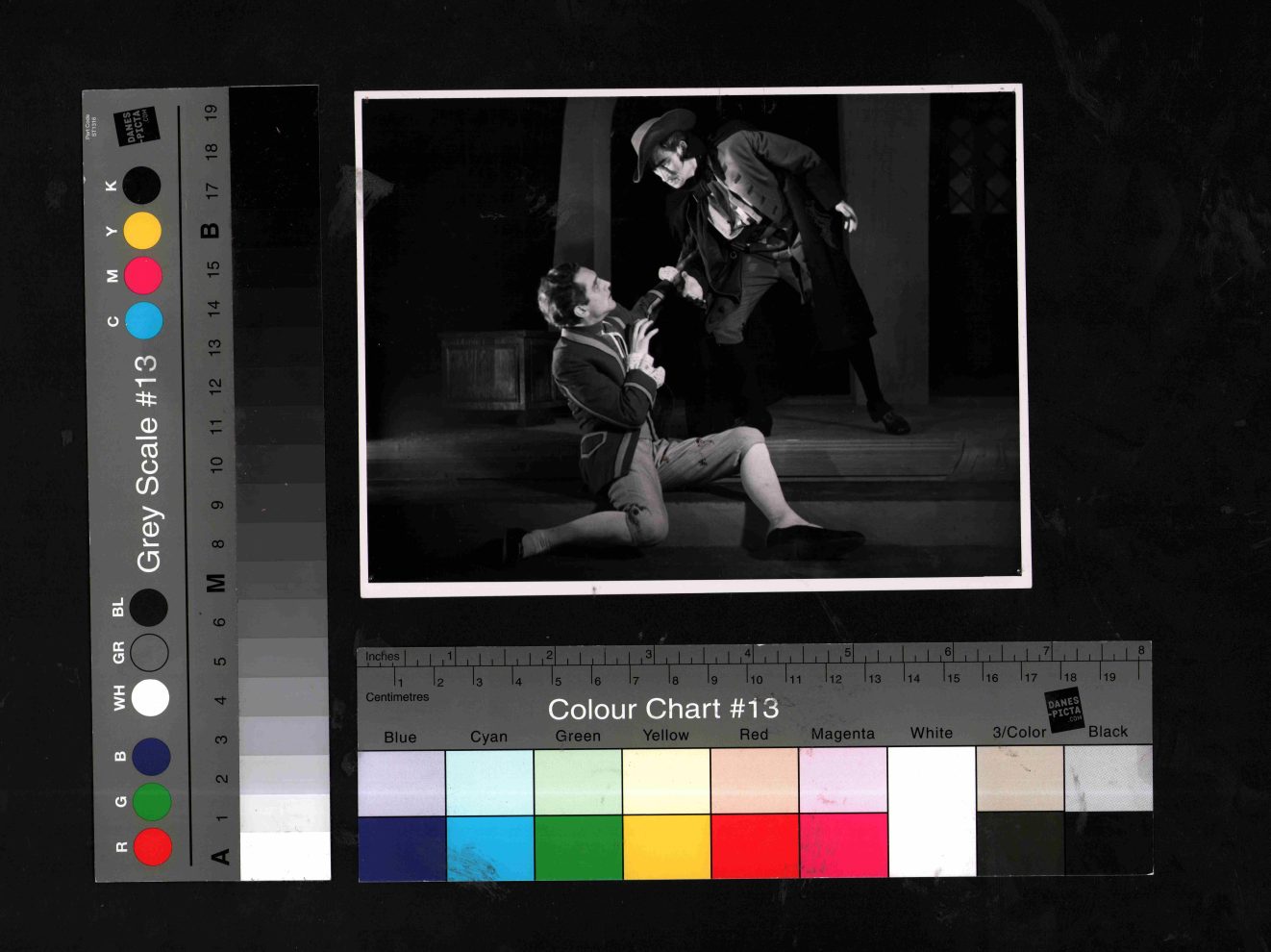Click the cyan circle labeled C
Viewport: 1271px width, 952px height.
143,320
